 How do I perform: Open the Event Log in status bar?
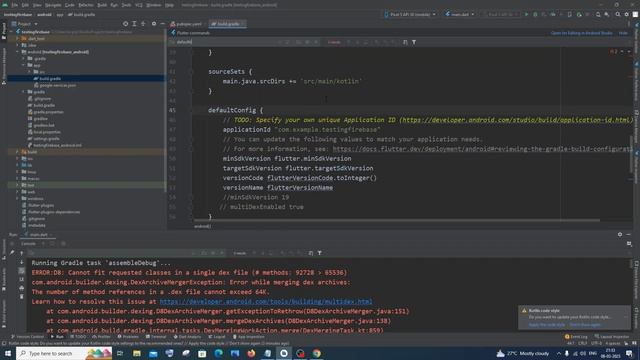pos(576,337)
